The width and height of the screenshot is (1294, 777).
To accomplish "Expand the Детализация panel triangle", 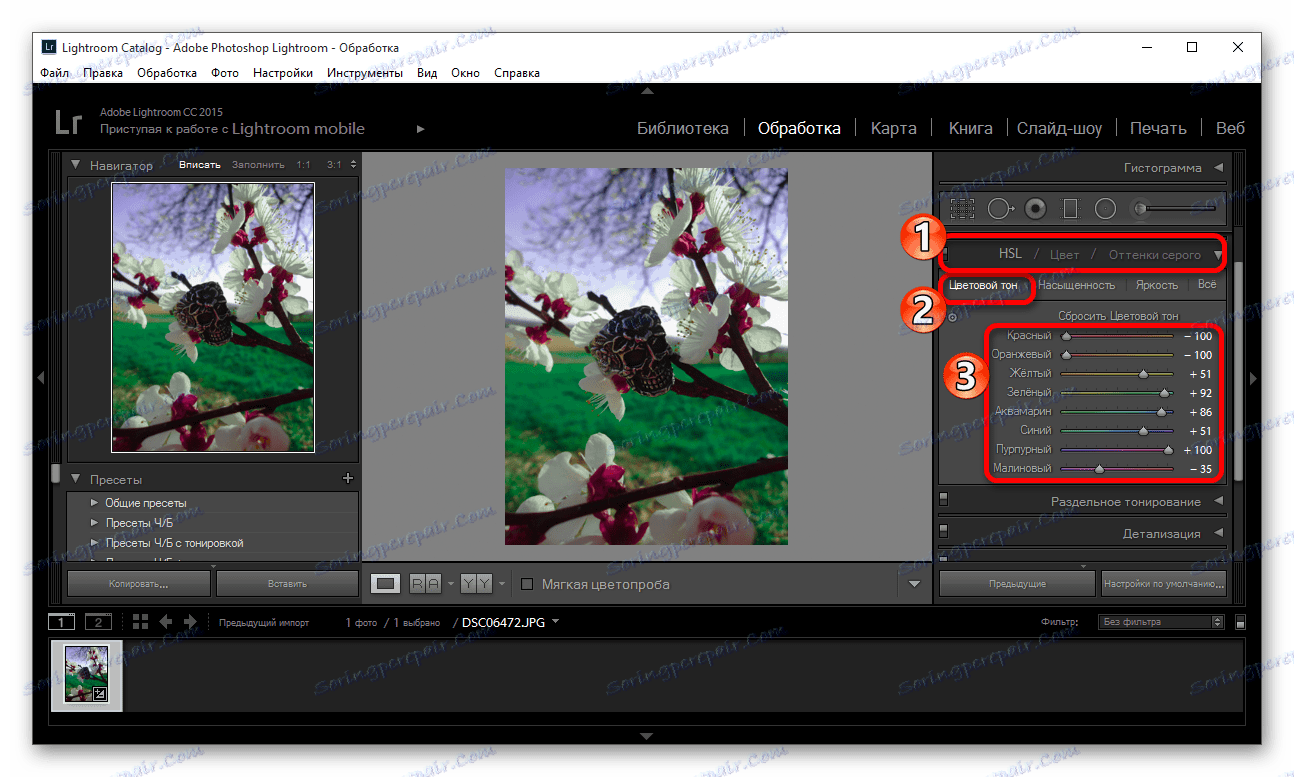I will (x=1218, y=533).
